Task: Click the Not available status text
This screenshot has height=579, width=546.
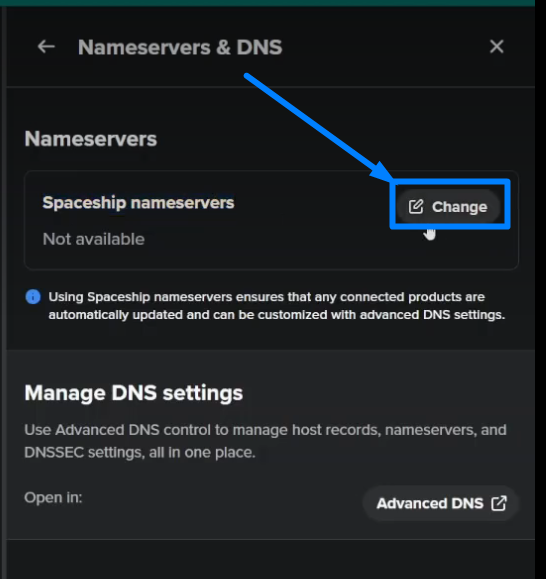Action: (94, 239)
